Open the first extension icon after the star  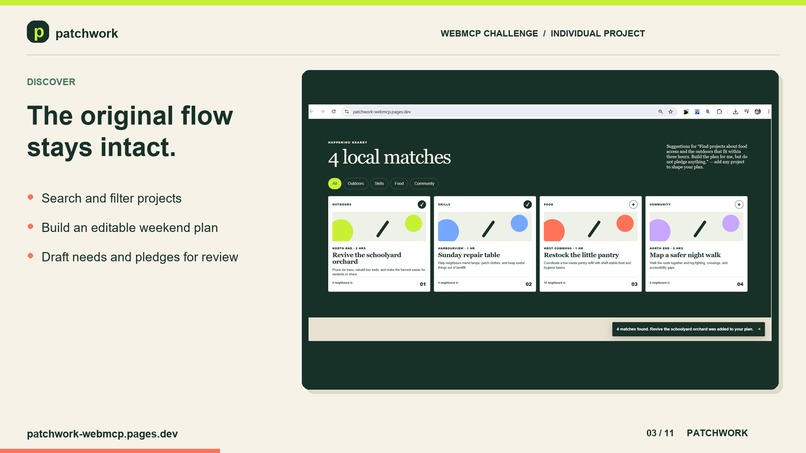click(x=686, y=112)
